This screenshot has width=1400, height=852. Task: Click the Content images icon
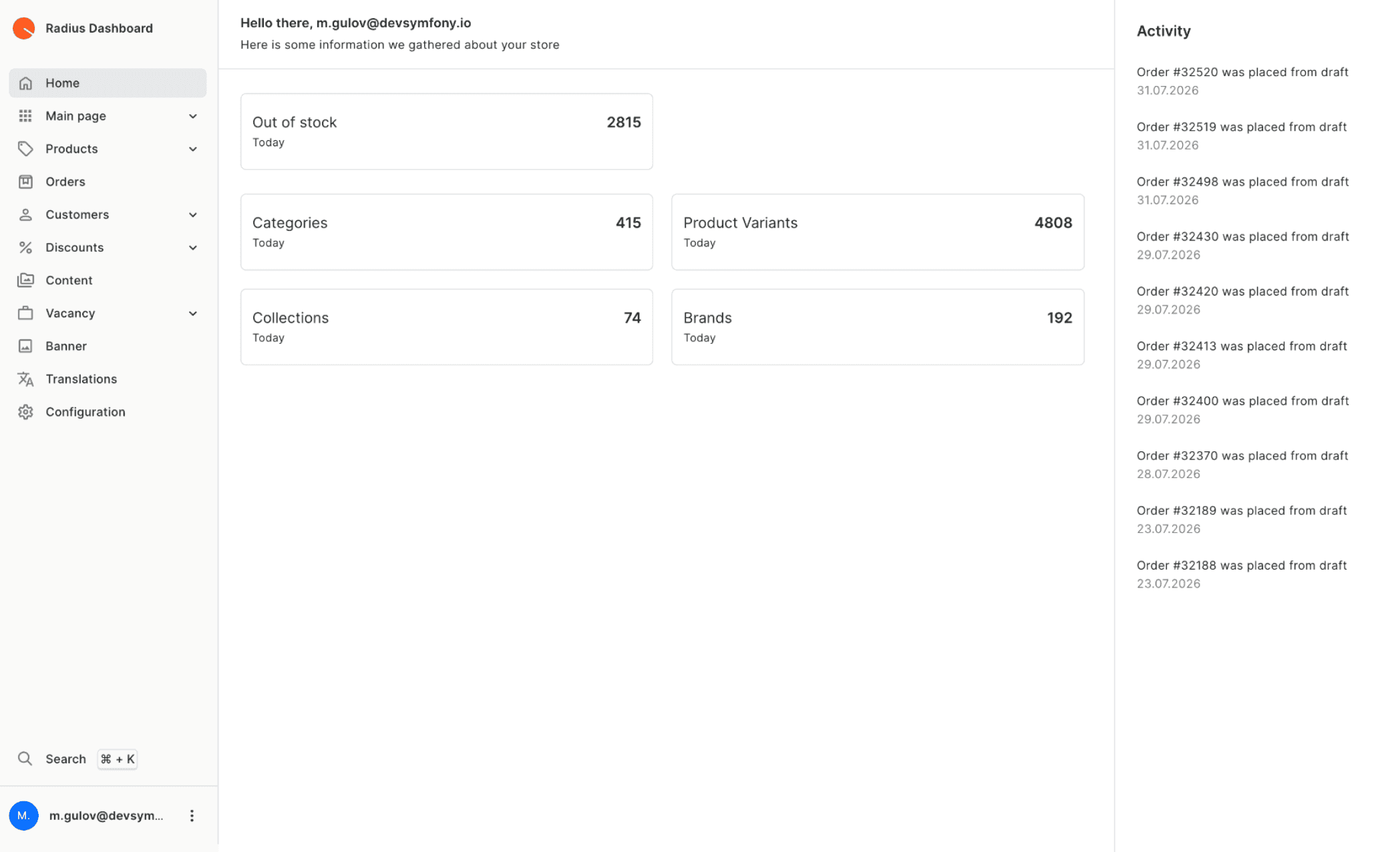click(25, 280)
